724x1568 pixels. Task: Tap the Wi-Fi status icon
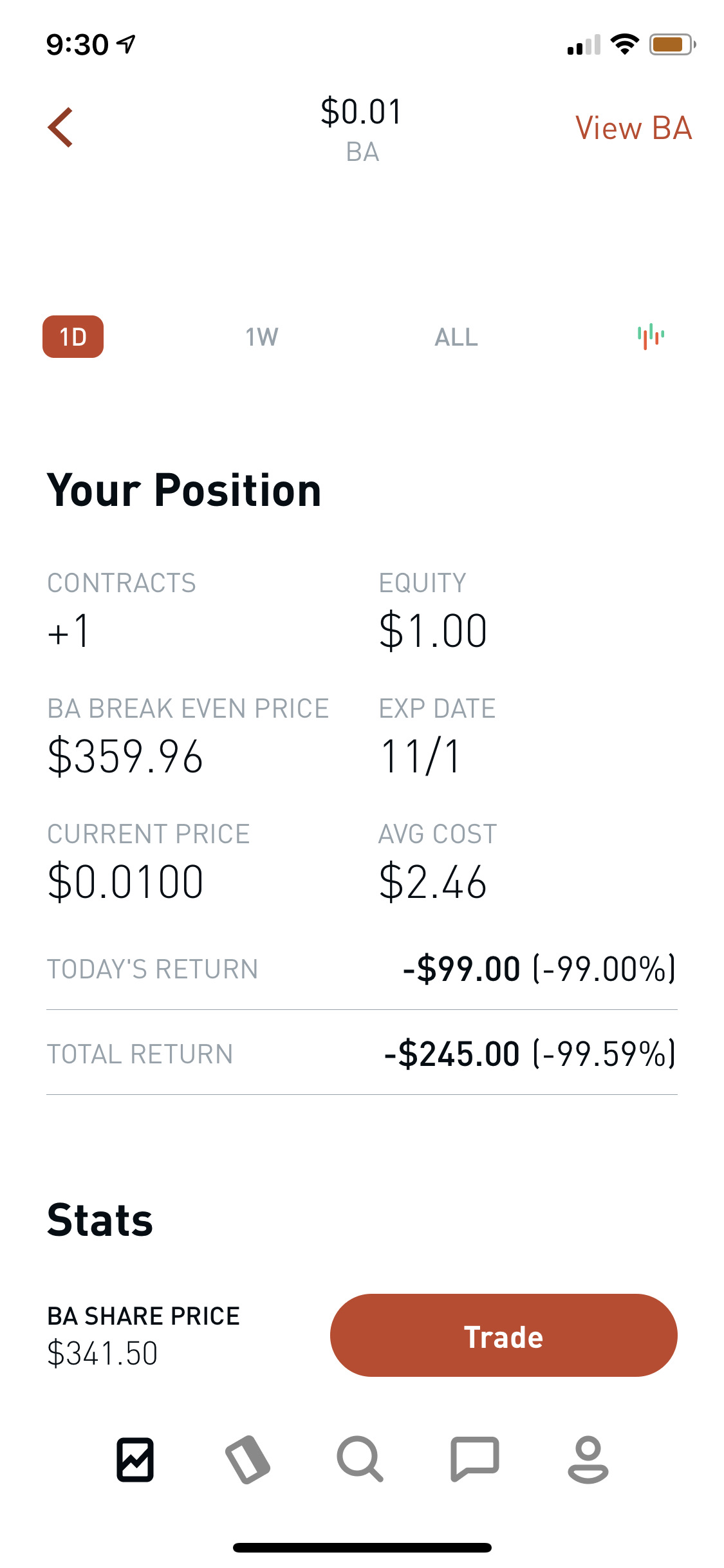point(624,44)
